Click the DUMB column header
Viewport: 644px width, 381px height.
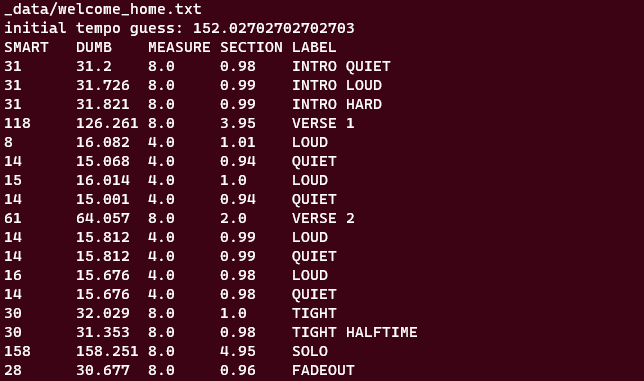point(94,47)
